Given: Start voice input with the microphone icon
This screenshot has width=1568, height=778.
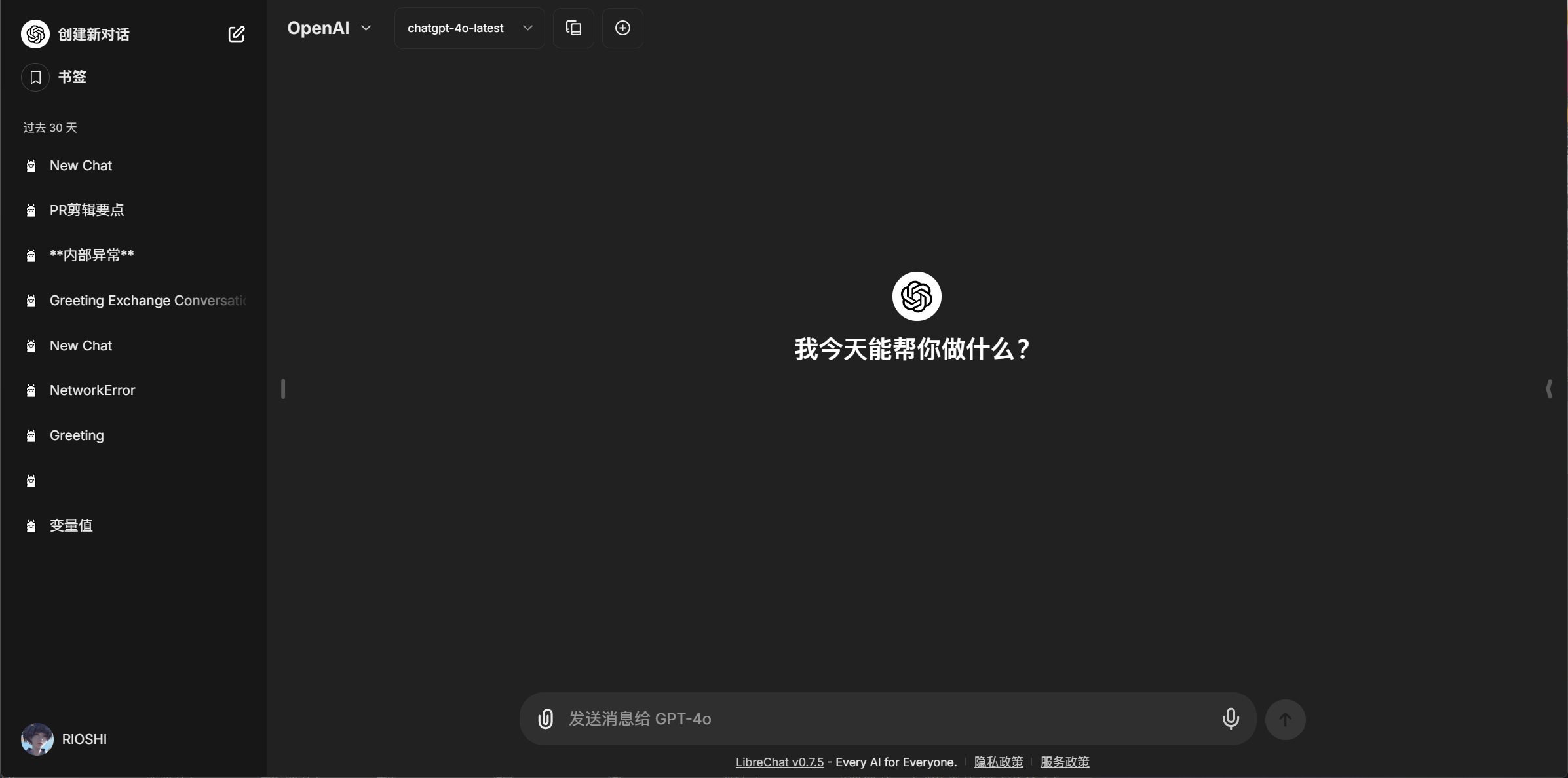Looking at the screenshot, I should pyautogui.click(x=1230, y=718).
